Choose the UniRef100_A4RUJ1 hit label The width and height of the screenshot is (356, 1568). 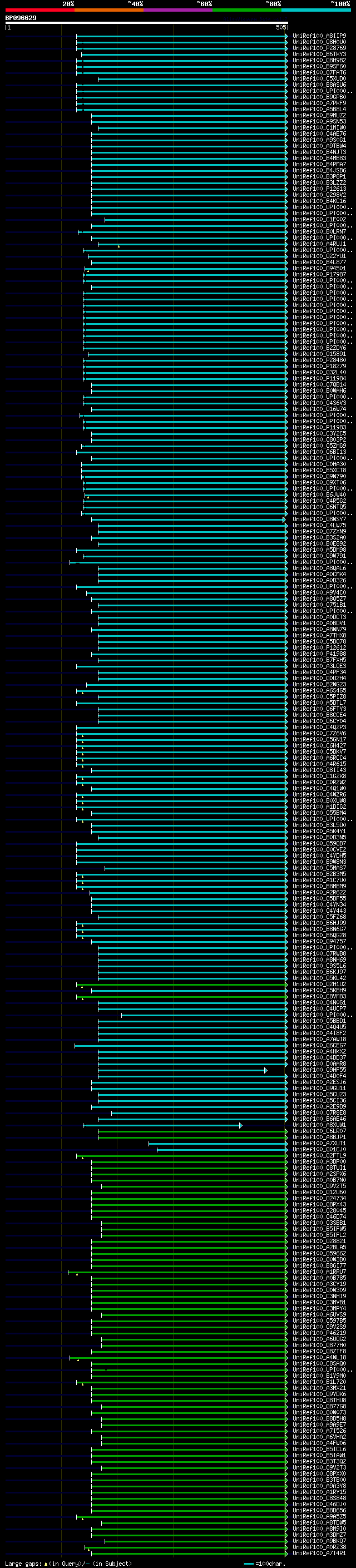319,244
